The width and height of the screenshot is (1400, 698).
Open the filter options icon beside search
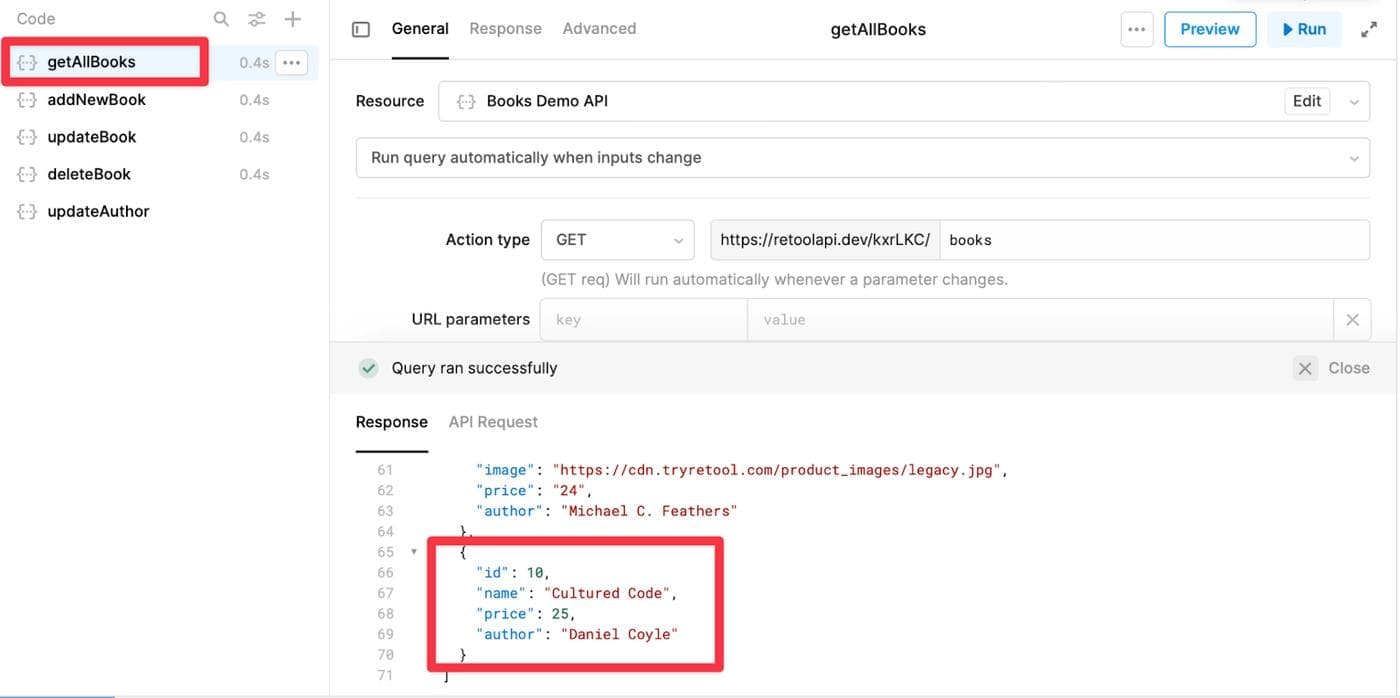[x=256, y=17]
